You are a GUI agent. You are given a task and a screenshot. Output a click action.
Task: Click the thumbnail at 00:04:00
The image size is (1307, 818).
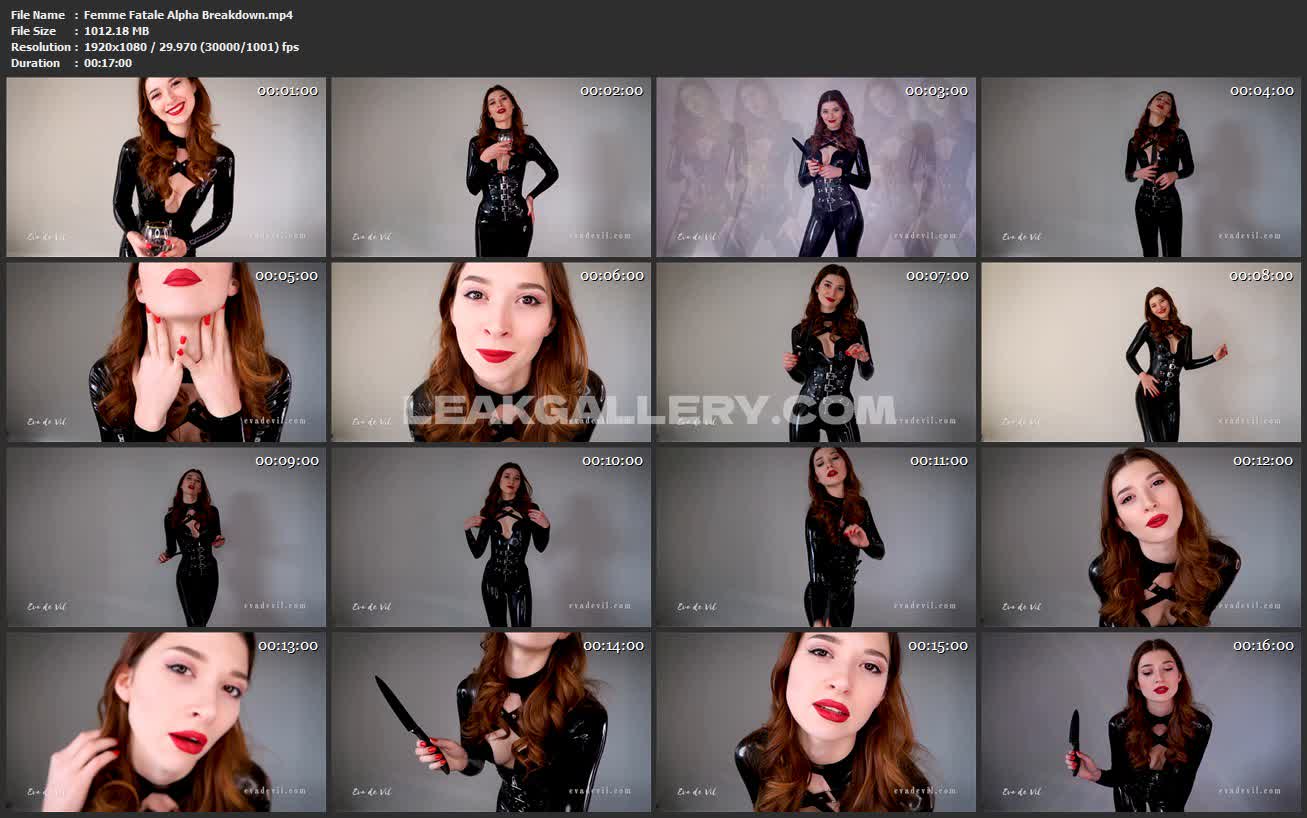pyautogui.click(x=1141, y=167)
